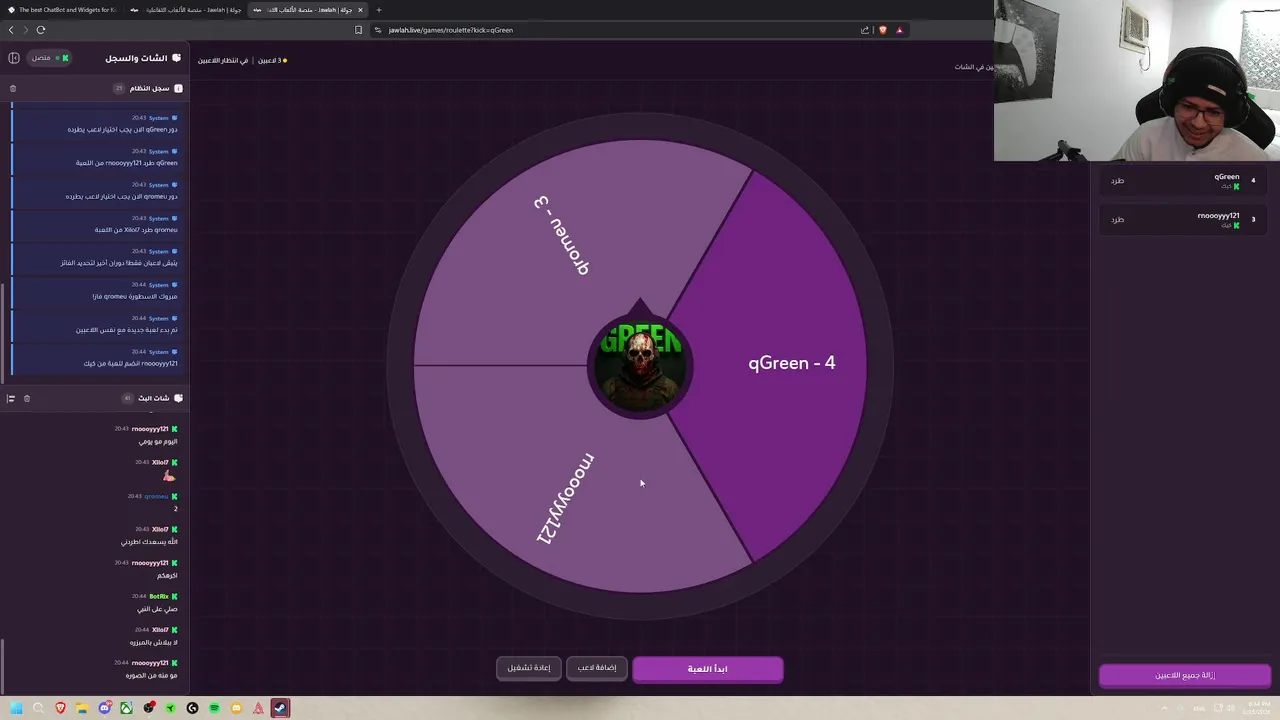Clear the system log with the trash icon
The height and width of the screenshot is (720, 1280).
pos(13,89)
